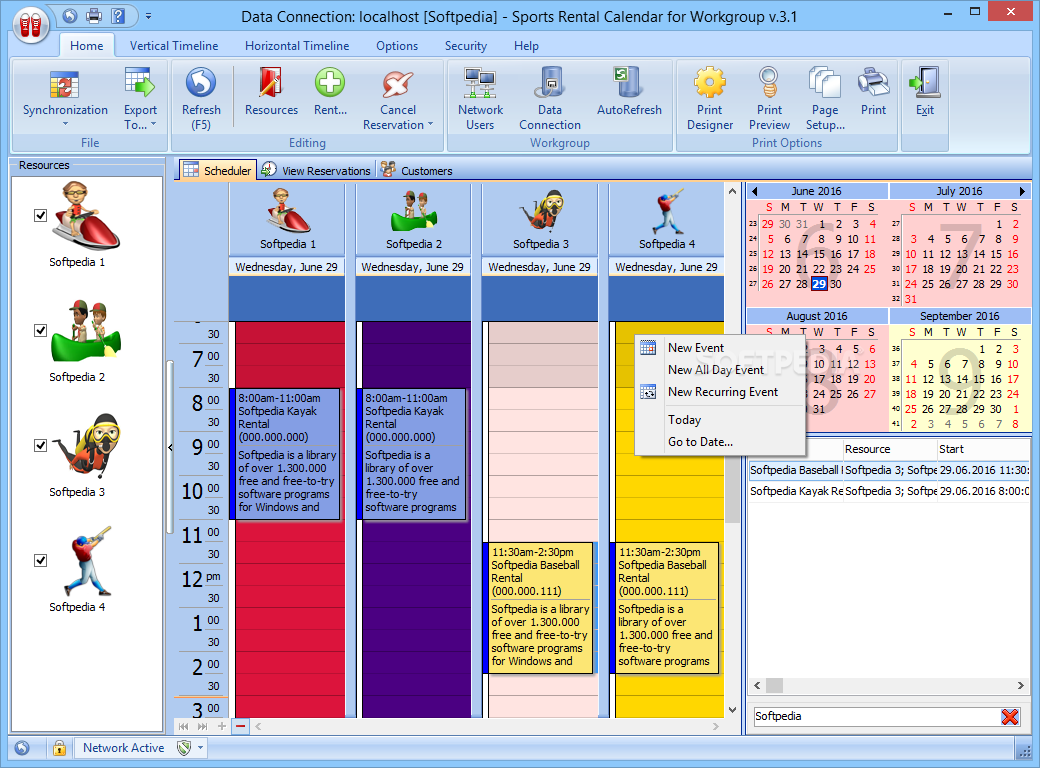Expand the Cancel Reservation dropdown arrow
The height and width of the screenshot is (768, 1040).
[x=430, y=124]
